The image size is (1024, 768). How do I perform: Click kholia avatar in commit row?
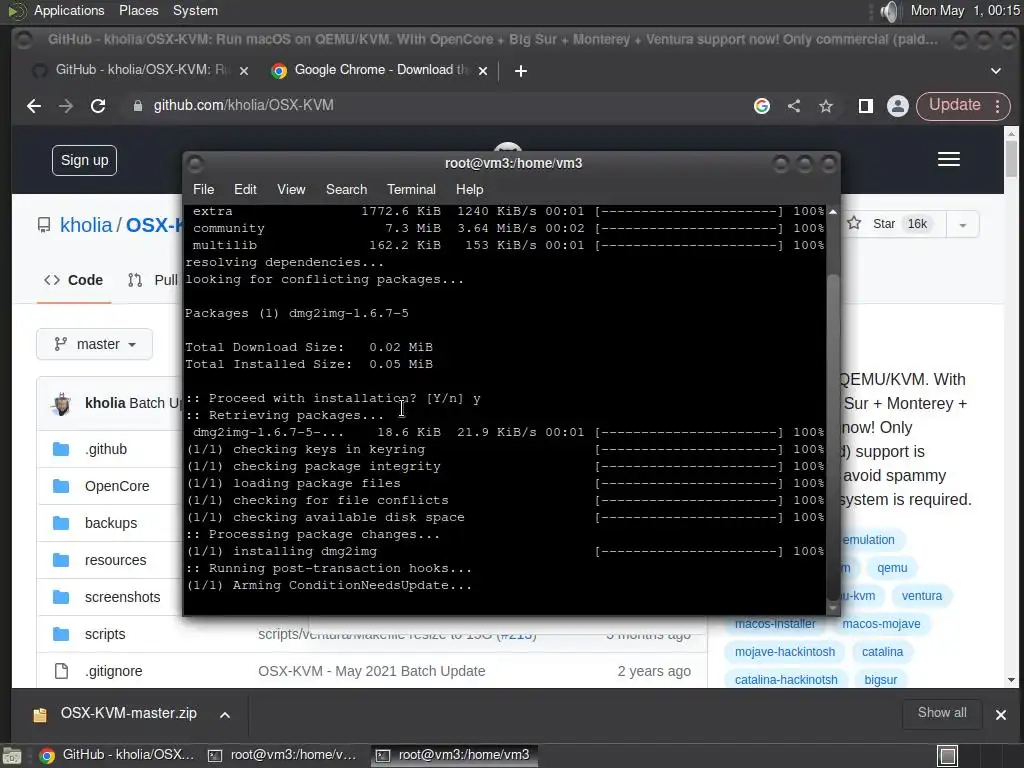(x=61, y=404)
